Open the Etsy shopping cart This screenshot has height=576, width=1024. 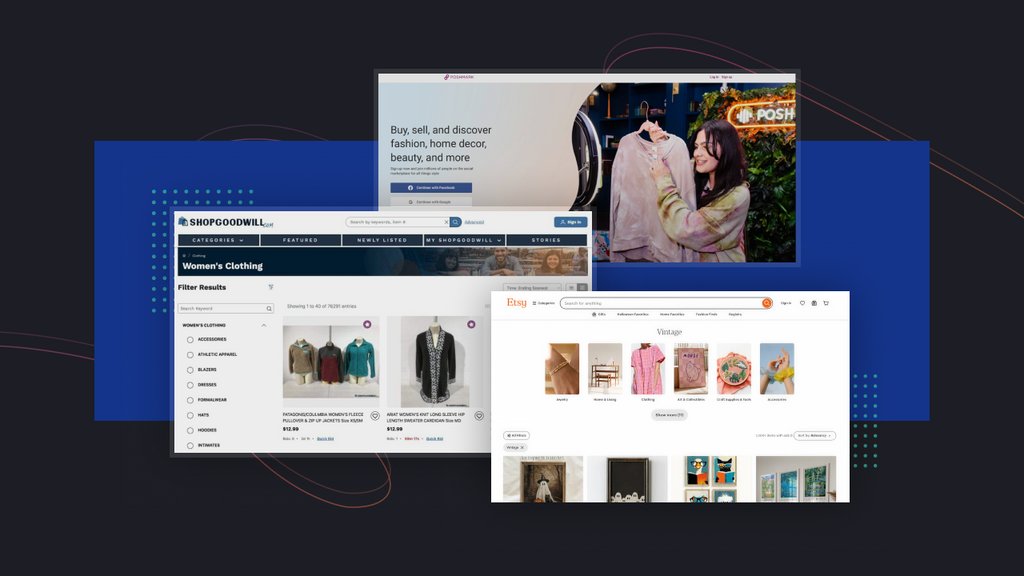pyautogui.click(x=826, y=303)
